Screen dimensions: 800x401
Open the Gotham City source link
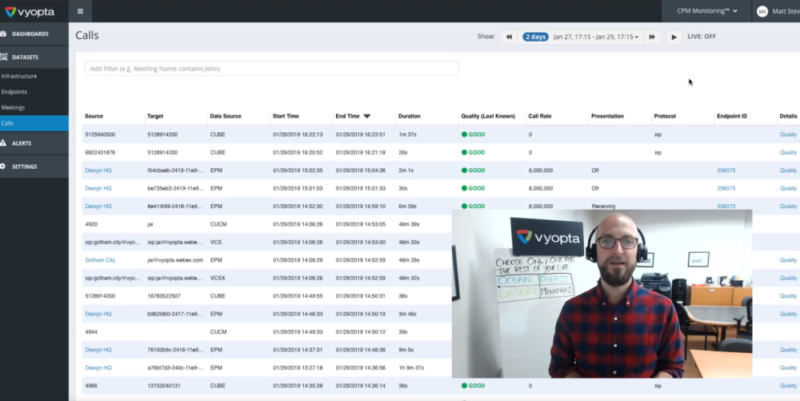pyautogui.click(x=100, y=260)
